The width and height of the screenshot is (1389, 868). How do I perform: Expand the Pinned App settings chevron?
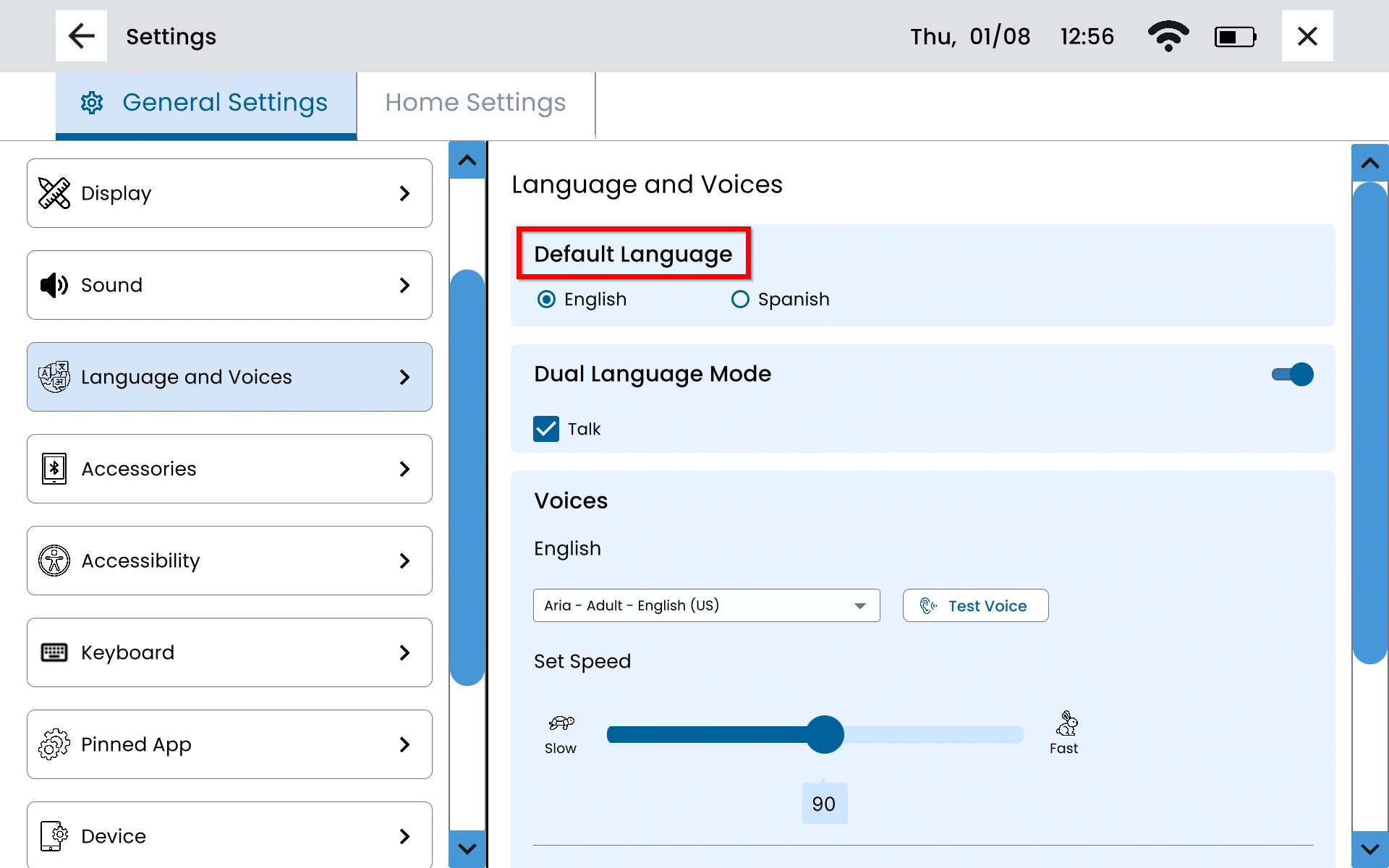point(404,744)
